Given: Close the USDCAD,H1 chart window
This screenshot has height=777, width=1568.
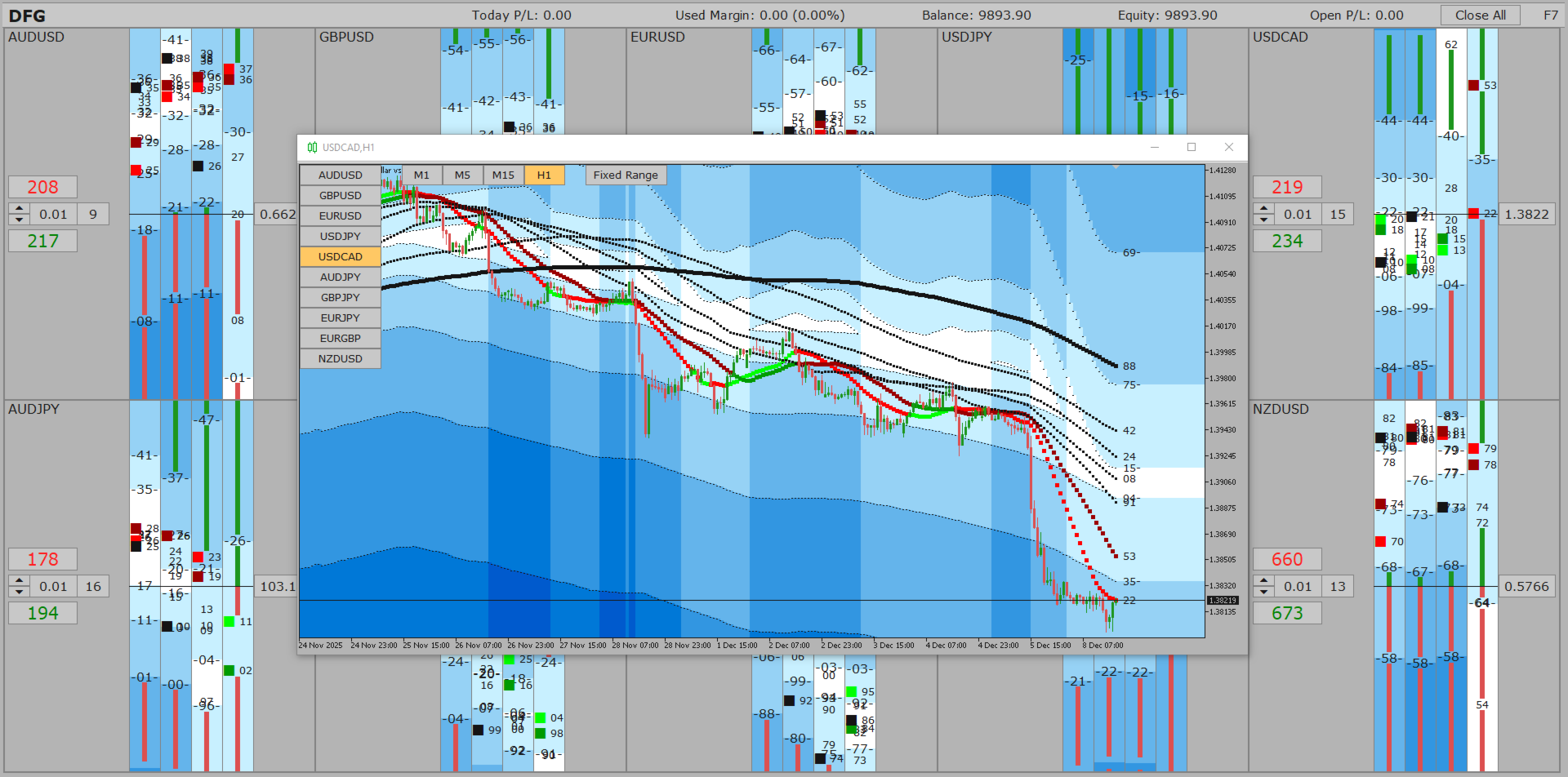Looking at the screenshot, I should point(1229,147).
